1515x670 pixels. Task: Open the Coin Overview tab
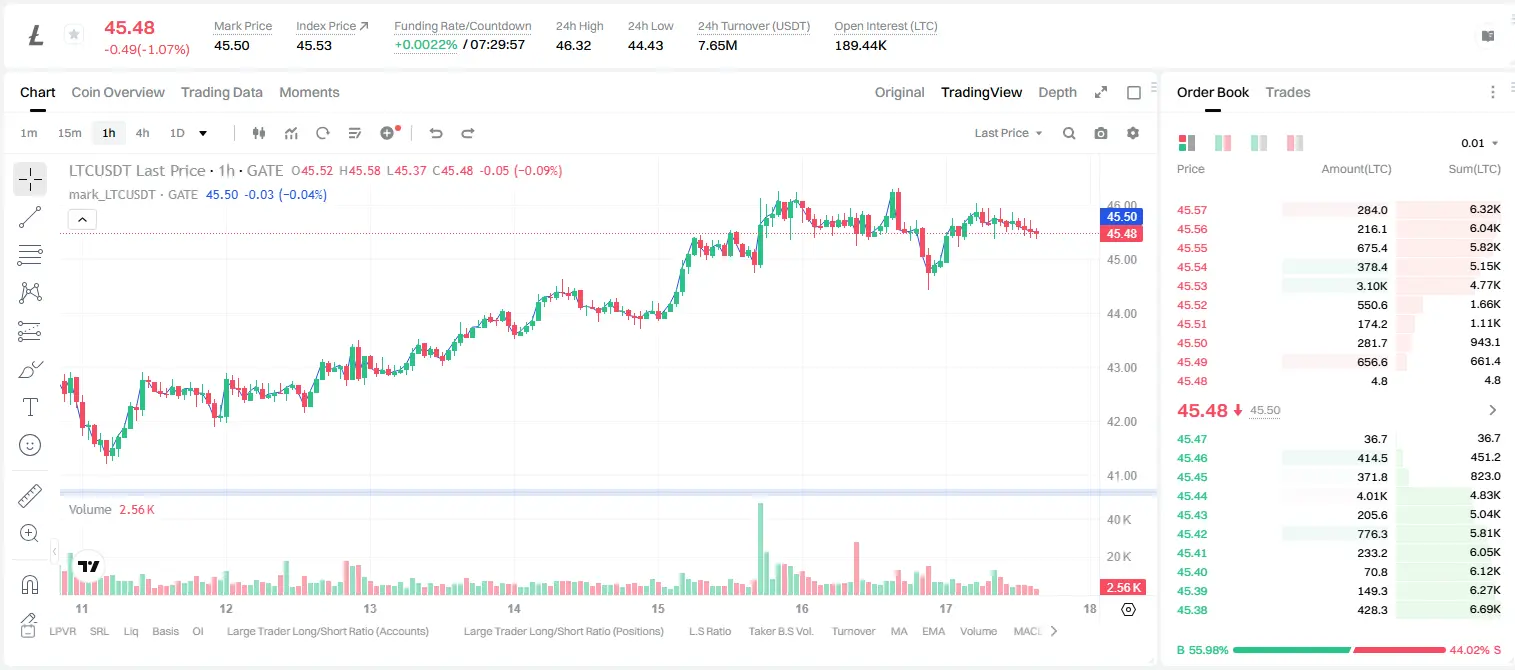click(118, 92)
